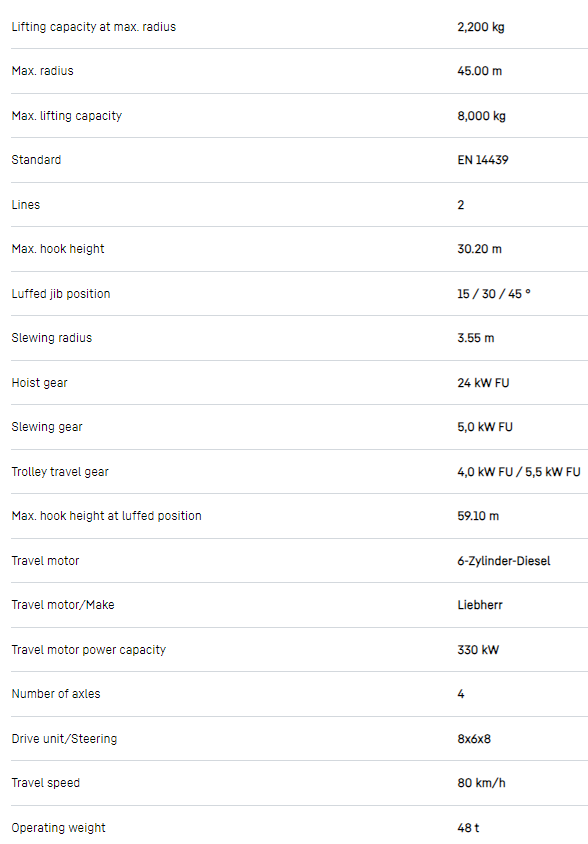This screenshot has width=588, height=844.
Task: Select the Slewing radius label
Action: pos(52,338)
